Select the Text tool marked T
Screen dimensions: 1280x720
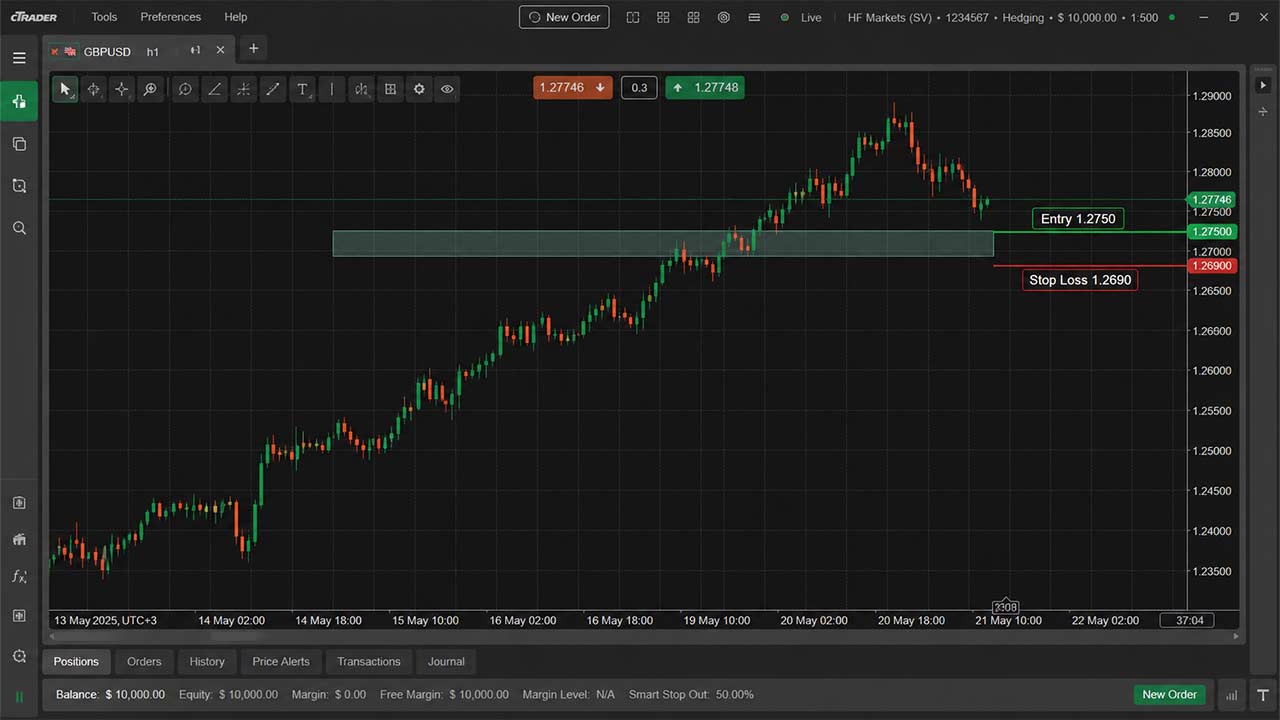(x=302, y=89)
